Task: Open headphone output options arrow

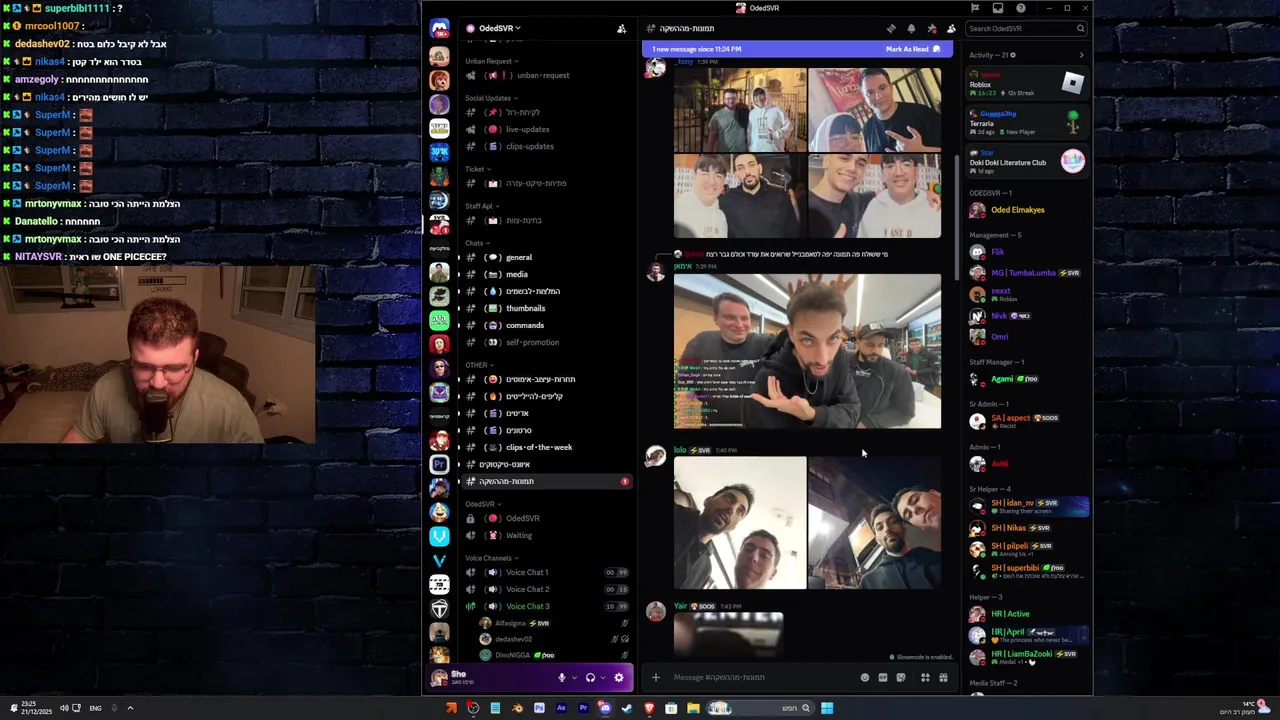Action: [602, 678]
